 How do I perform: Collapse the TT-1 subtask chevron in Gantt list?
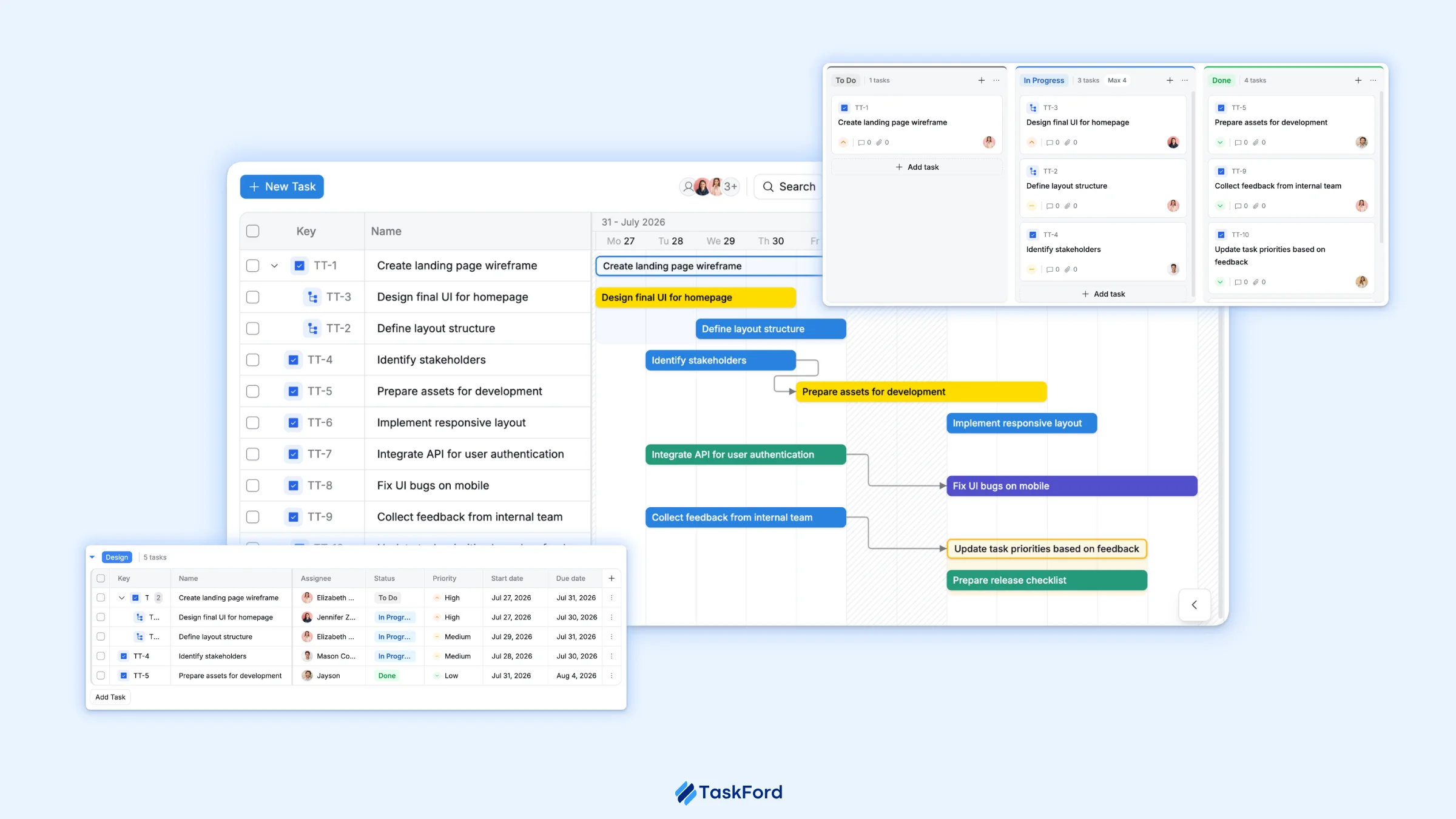274,266
